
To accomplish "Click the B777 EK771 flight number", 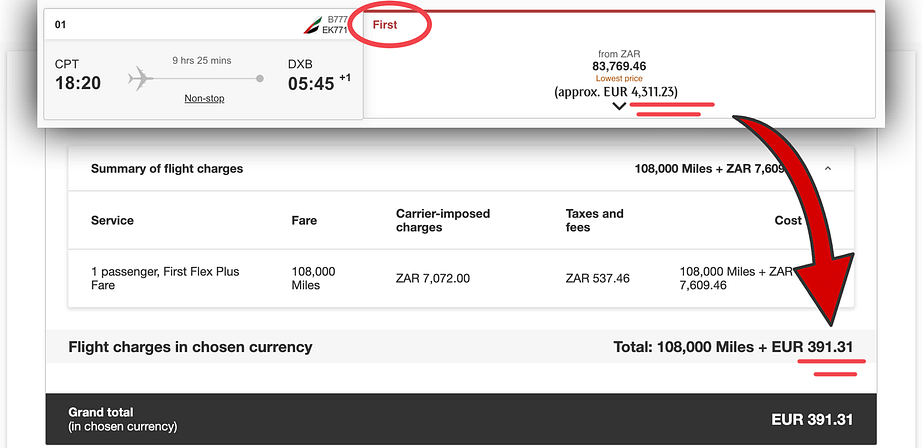I will click(x=337, y=24).
